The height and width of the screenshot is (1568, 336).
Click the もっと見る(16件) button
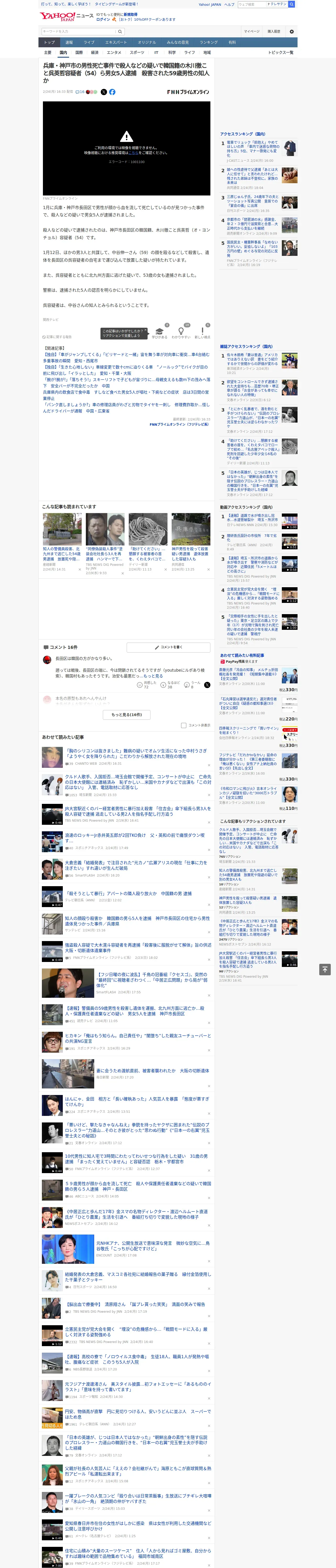point(127,714)
